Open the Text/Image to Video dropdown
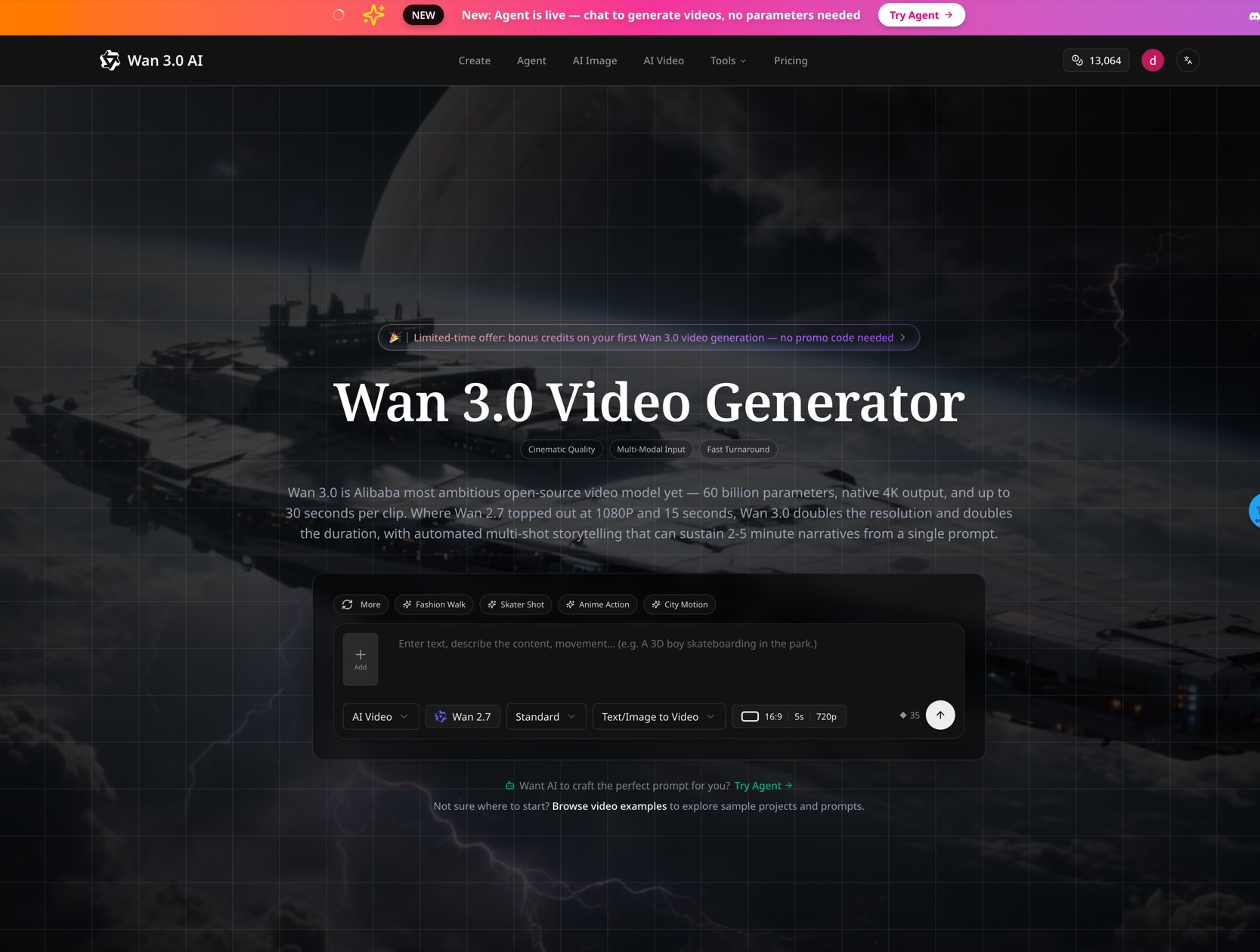The image size is (1260, 952). pos(658,716)
